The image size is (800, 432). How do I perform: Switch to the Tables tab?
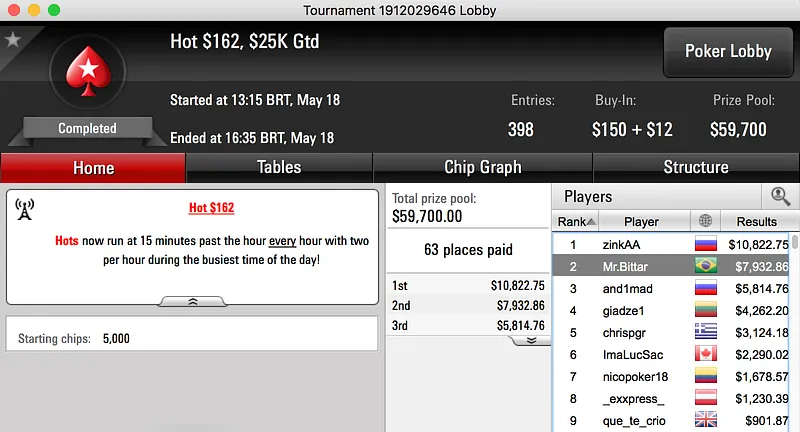tap(279, 167)
